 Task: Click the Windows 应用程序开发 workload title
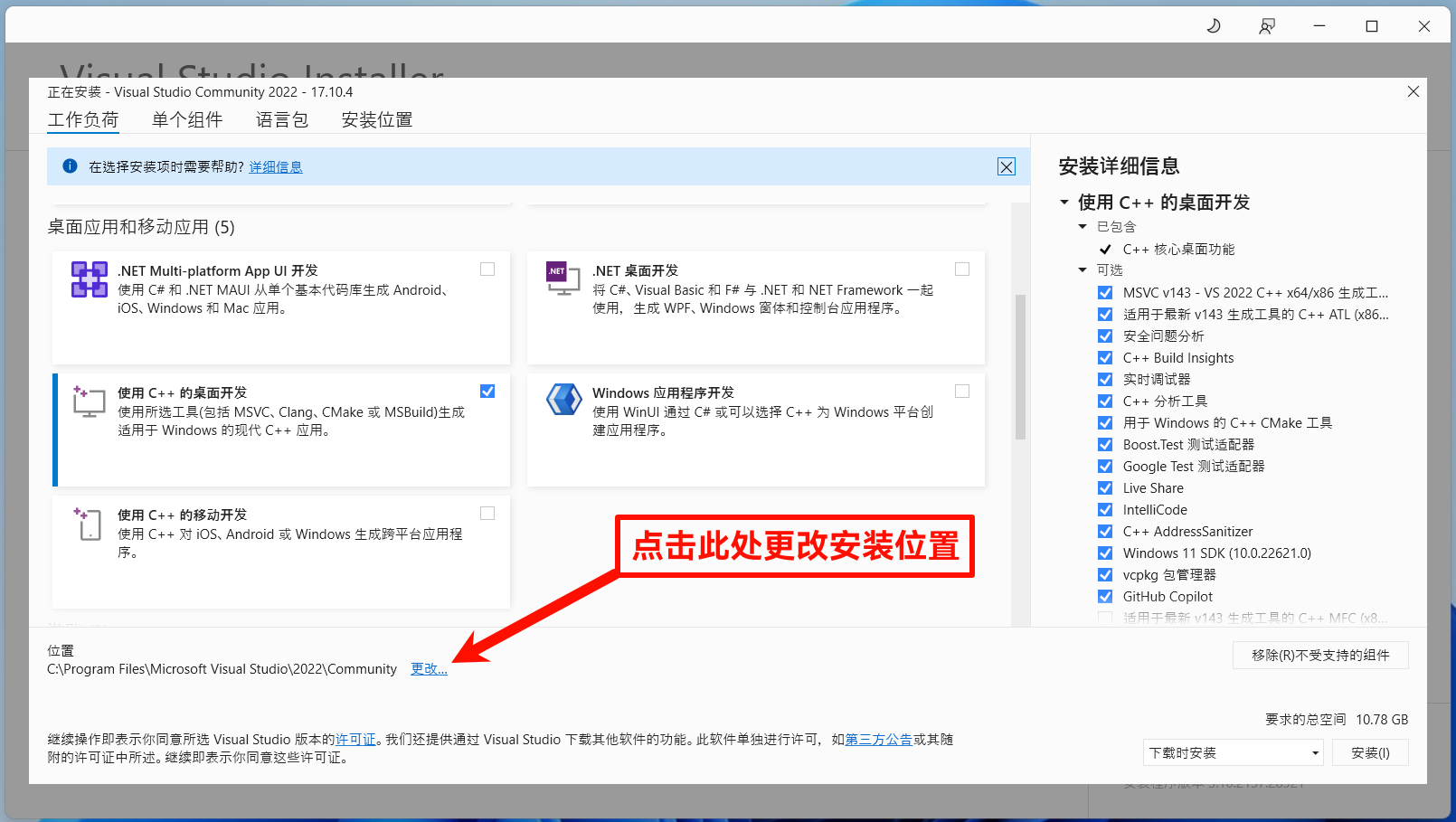pos(663,393)
